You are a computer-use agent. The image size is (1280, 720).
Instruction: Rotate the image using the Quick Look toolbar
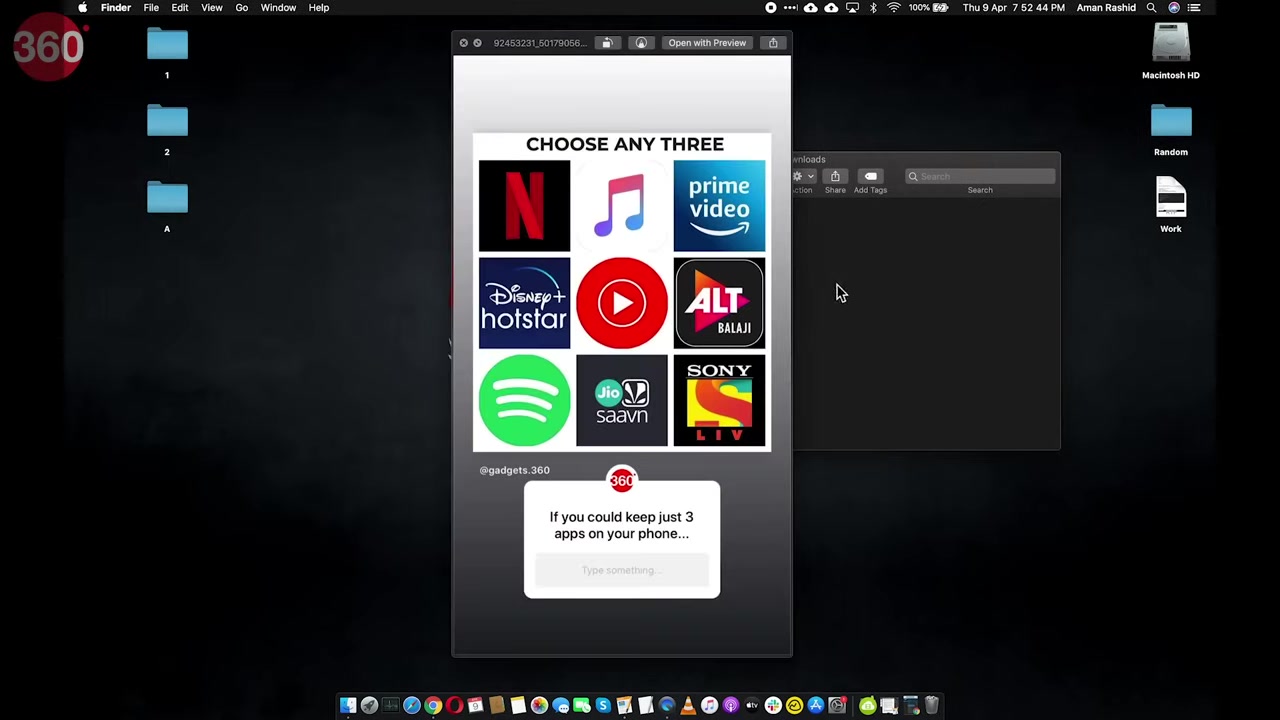607,42
